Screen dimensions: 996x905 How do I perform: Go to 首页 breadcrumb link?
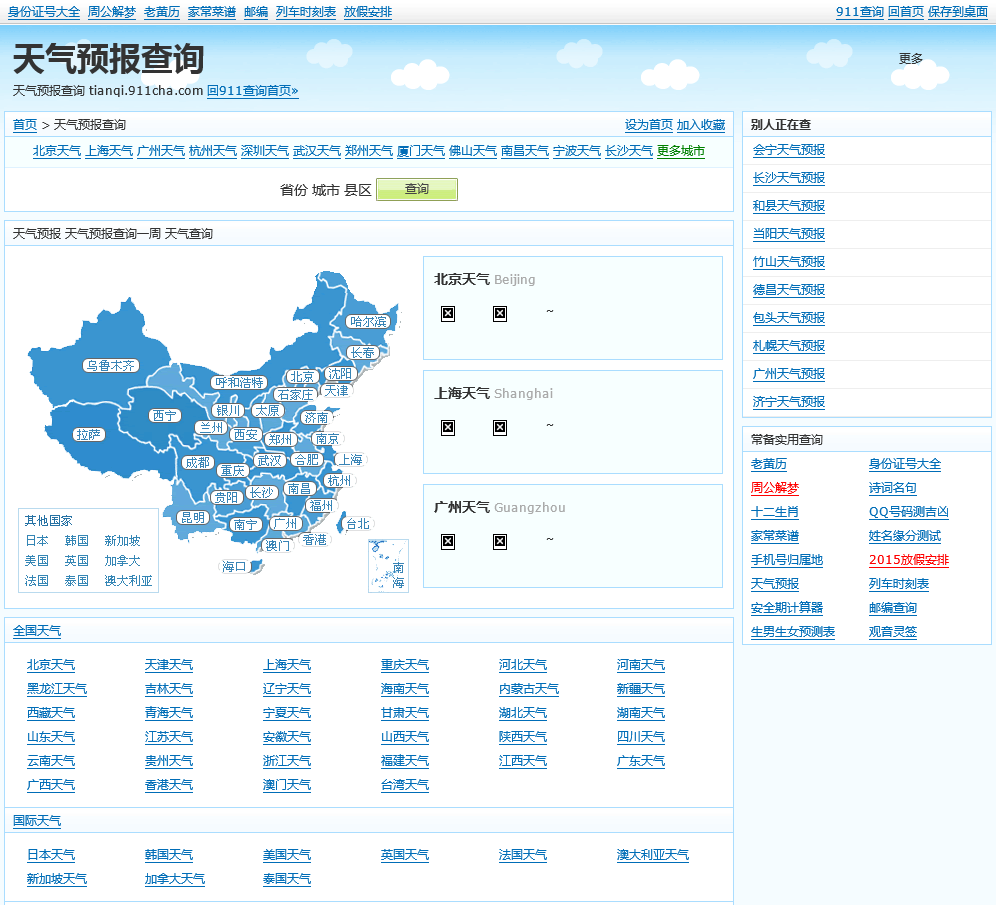point(25,125)
